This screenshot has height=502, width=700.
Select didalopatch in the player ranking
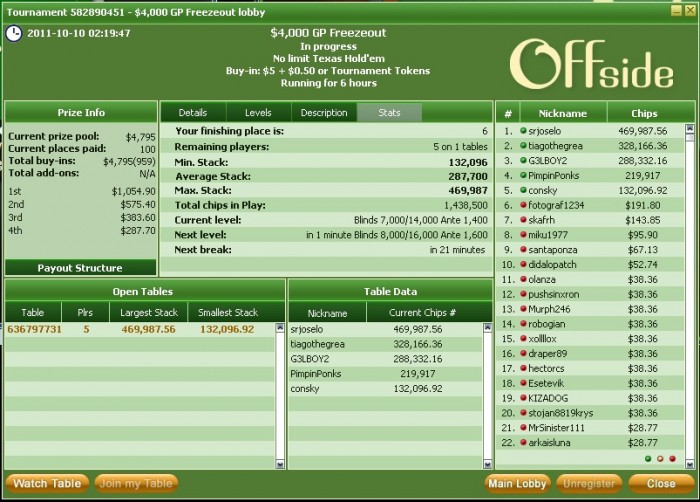pyautogui.click(x=590, y=264)
